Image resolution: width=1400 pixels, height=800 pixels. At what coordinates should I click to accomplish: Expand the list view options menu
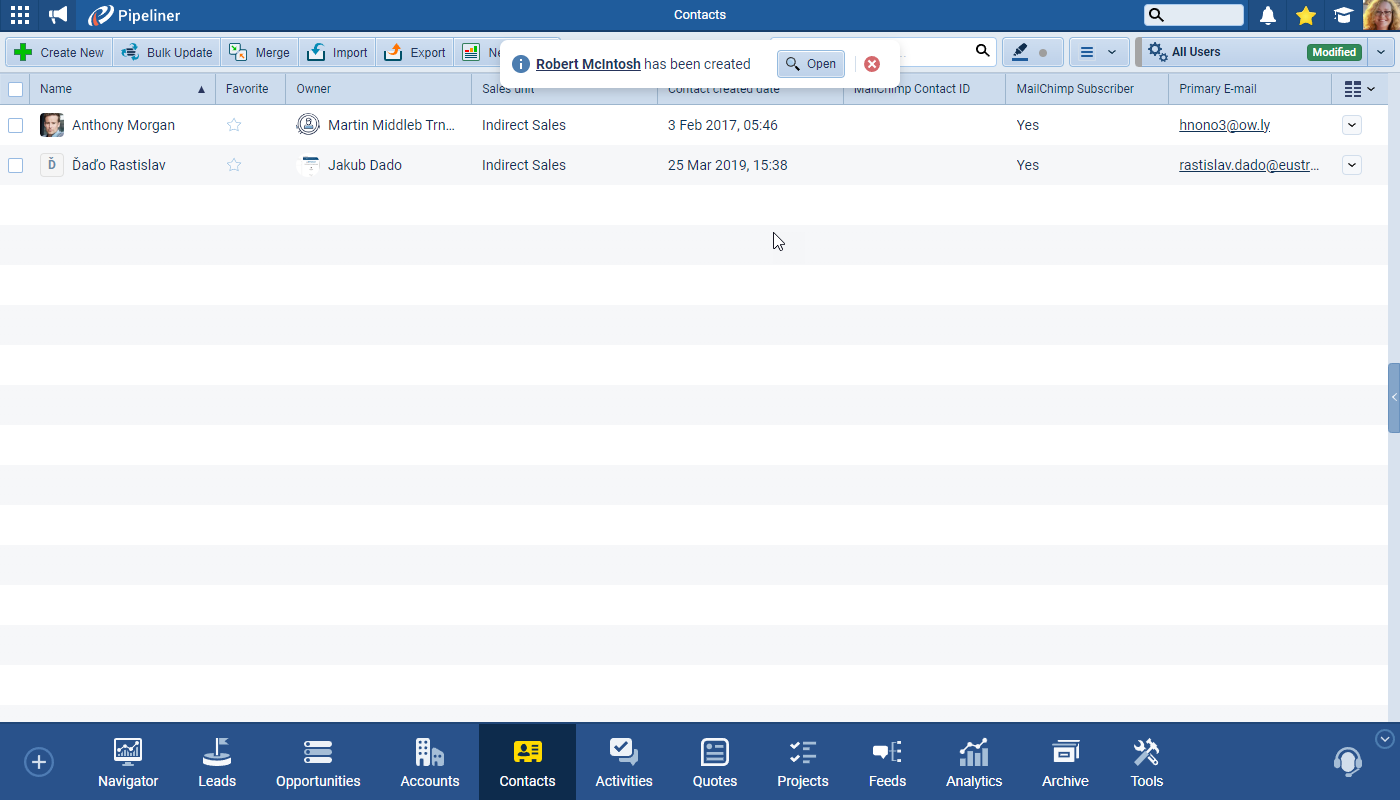tap(1098, 52)
